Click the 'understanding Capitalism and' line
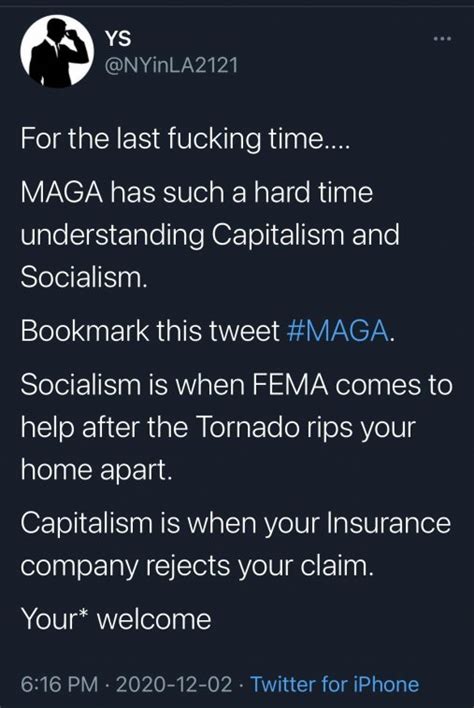 [210, 235]
